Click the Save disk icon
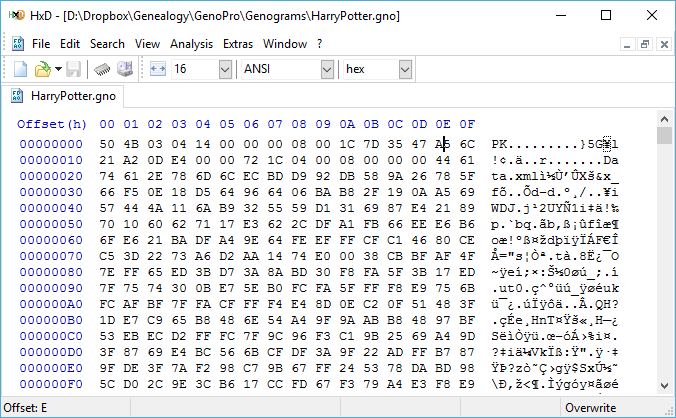This screenshot has width=676, height=418. [x=73, y=69]
